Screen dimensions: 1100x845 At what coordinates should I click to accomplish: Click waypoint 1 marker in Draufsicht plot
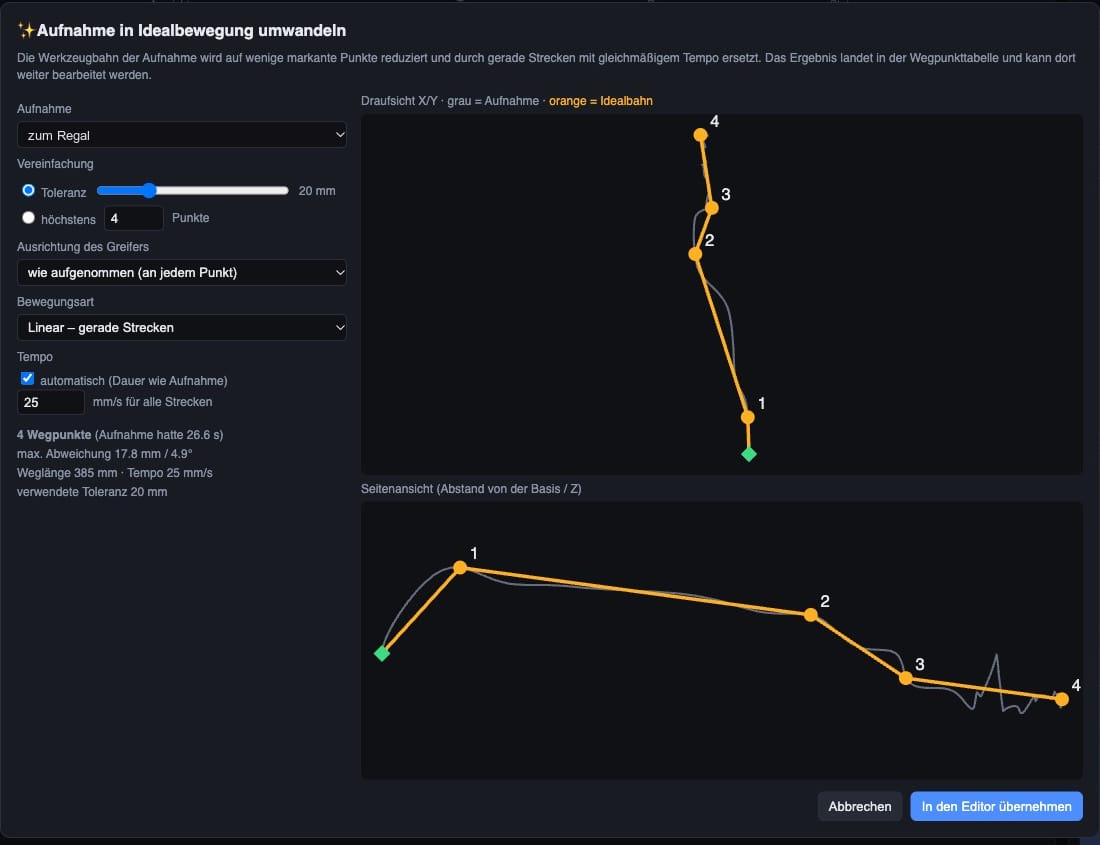point(748,417)
